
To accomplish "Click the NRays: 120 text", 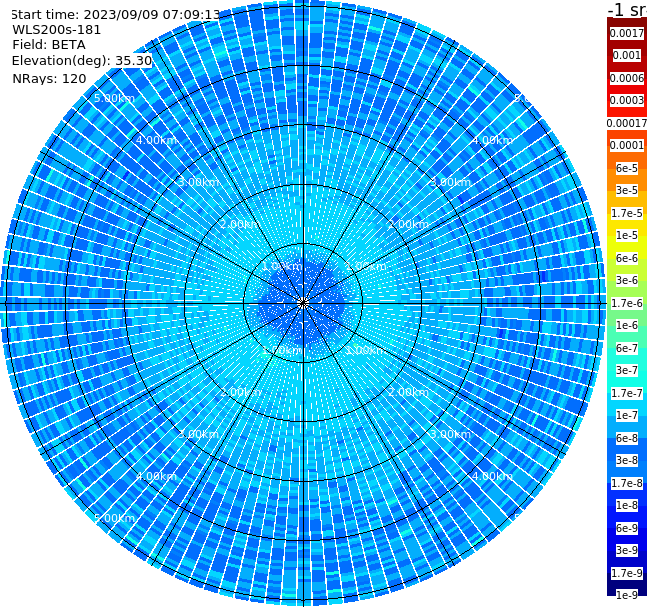I will pos(49,78).
